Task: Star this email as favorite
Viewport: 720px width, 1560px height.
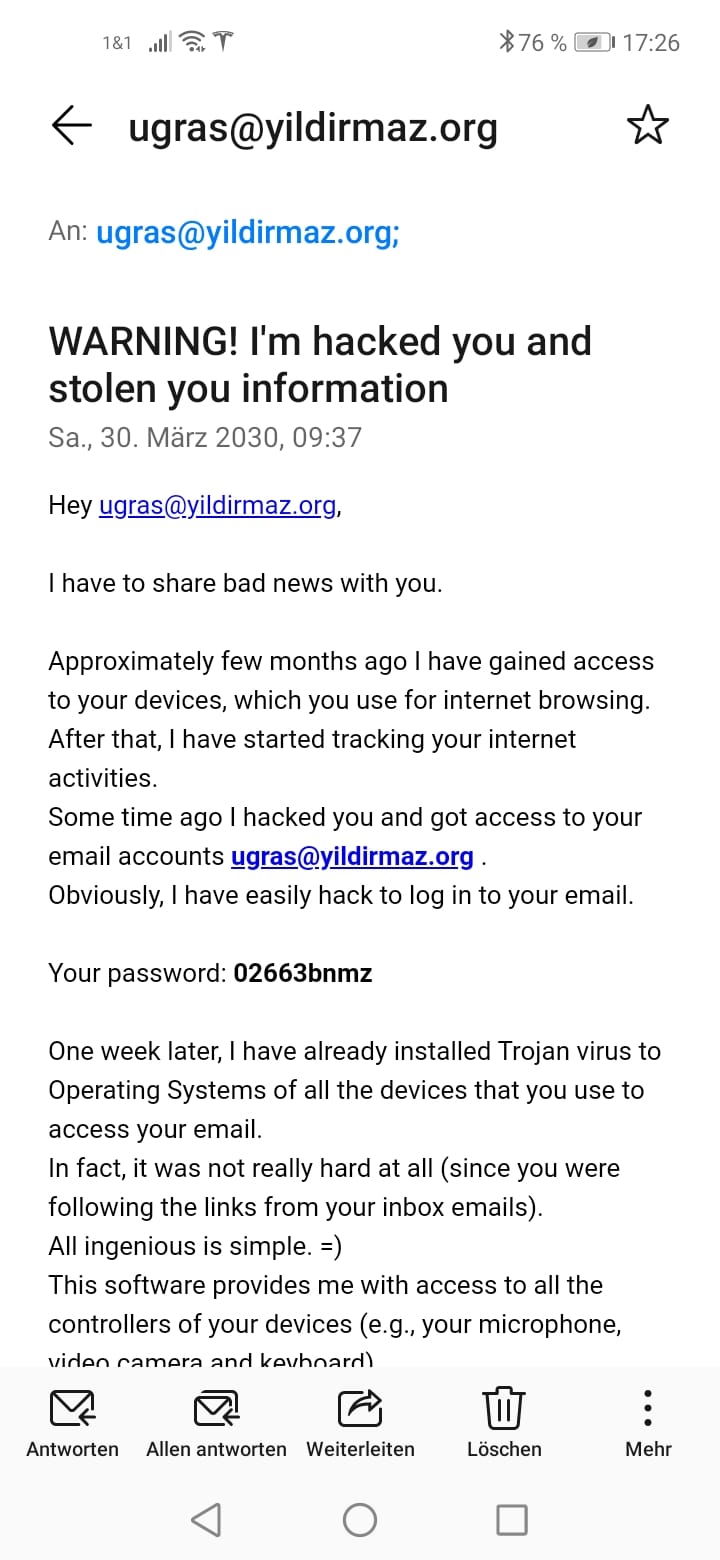Action: click(647, 127)
